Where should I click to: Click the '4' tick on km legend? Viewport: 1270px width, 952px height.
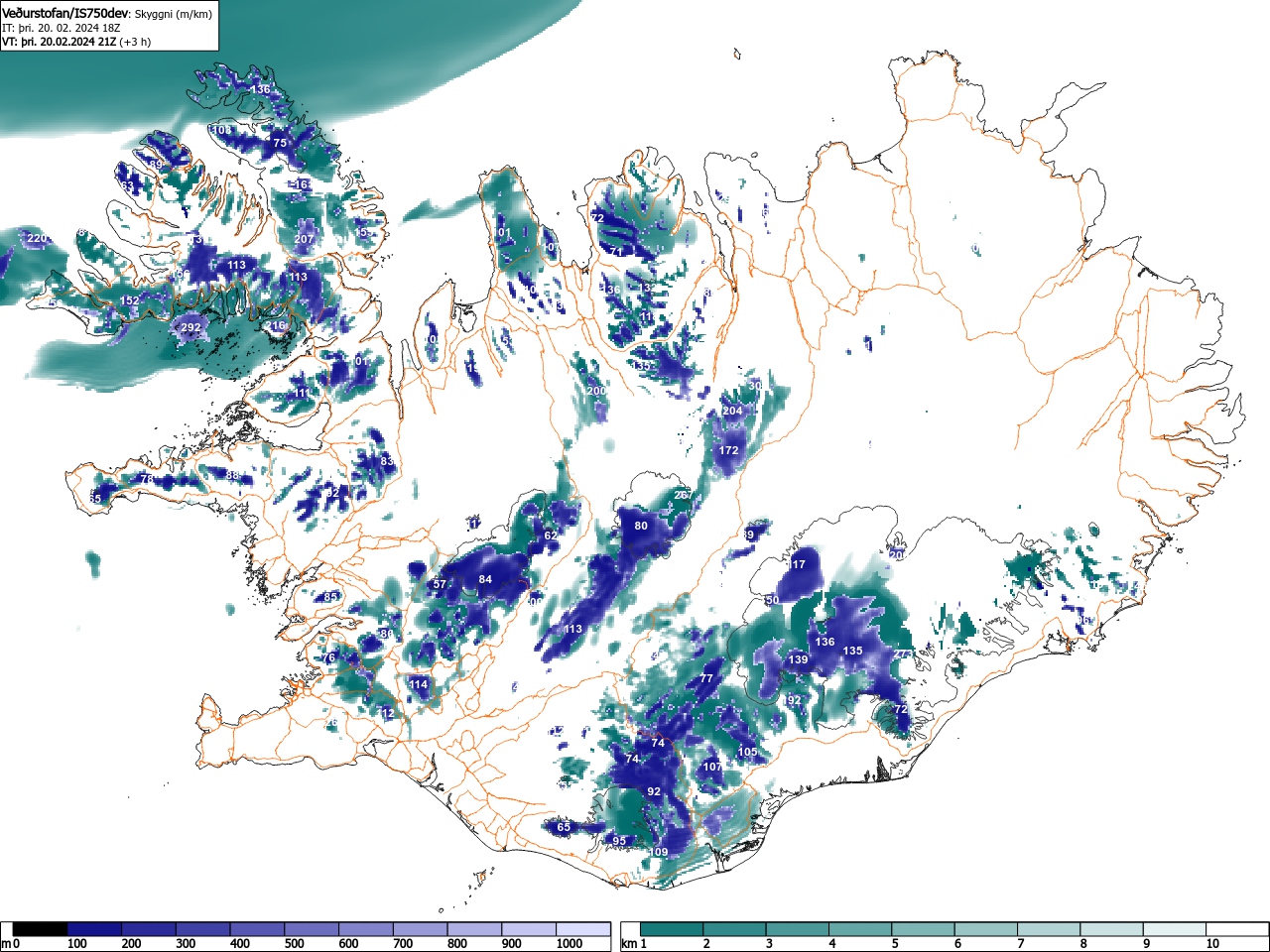[x=831, y=944]
